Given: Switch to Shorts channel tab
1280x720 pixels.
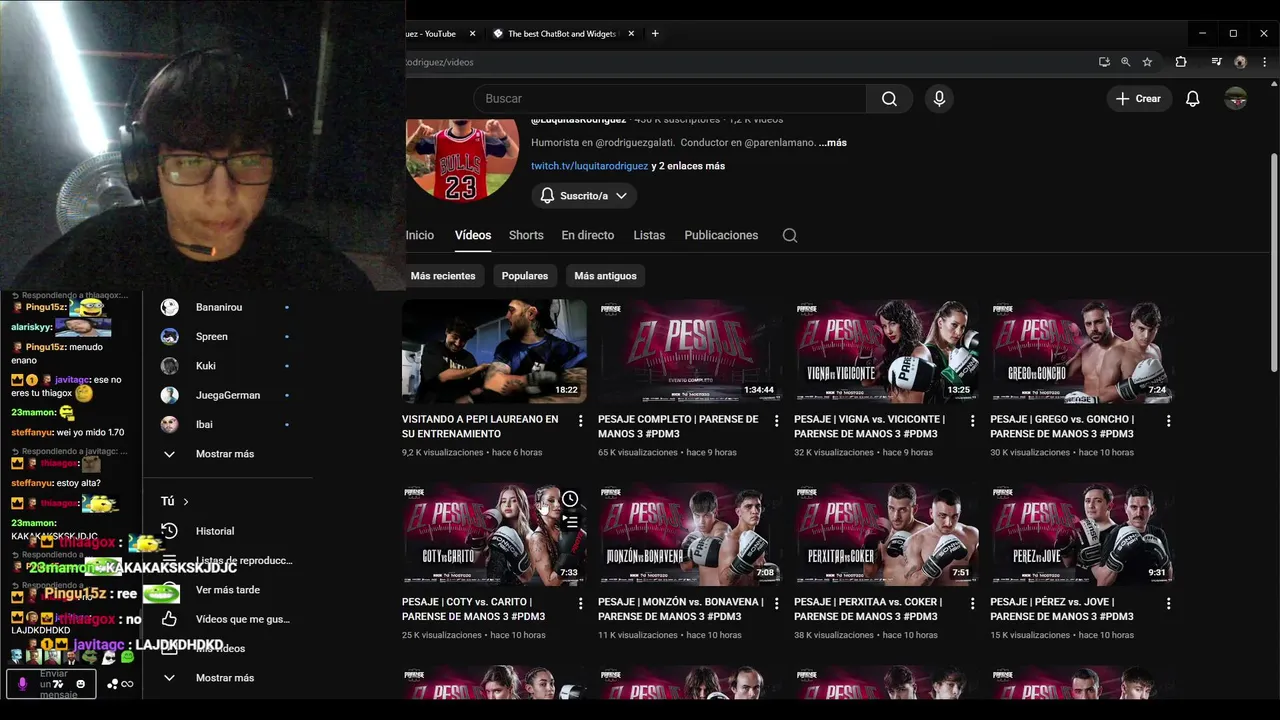Looking at the screenshot, I should [526, 235].
